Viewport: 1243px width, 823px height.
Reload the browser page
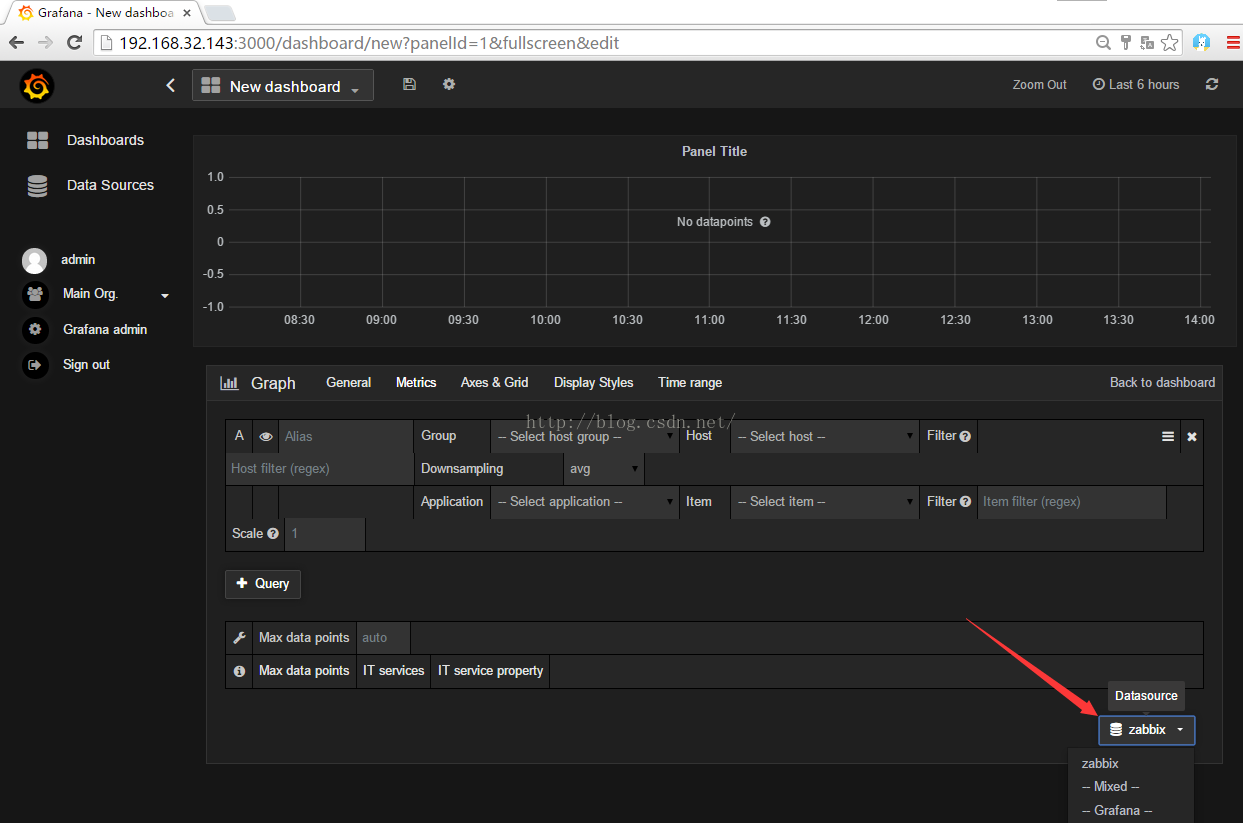tap(74, 42)
